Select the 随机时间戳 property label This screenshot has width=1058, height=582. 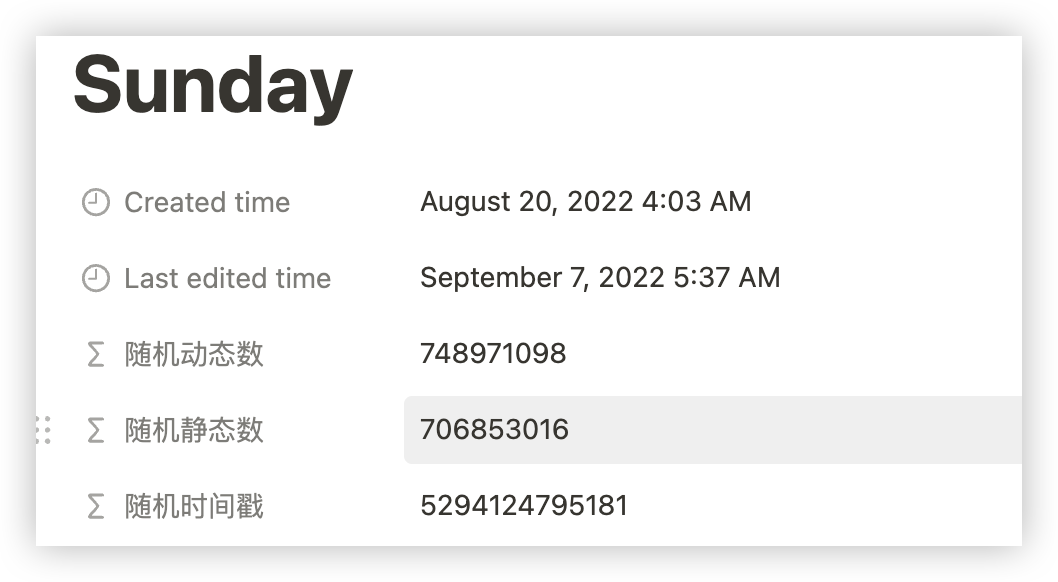(x=194, y=506)
